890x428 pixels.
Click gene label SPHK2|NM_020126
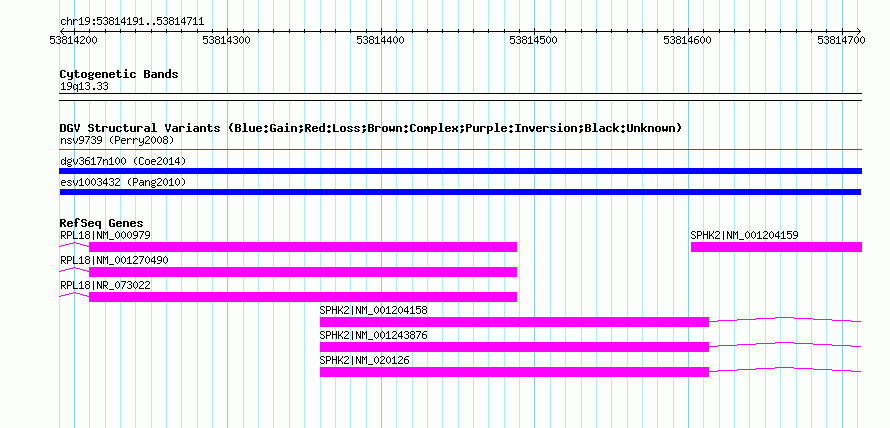pos(365,360)
